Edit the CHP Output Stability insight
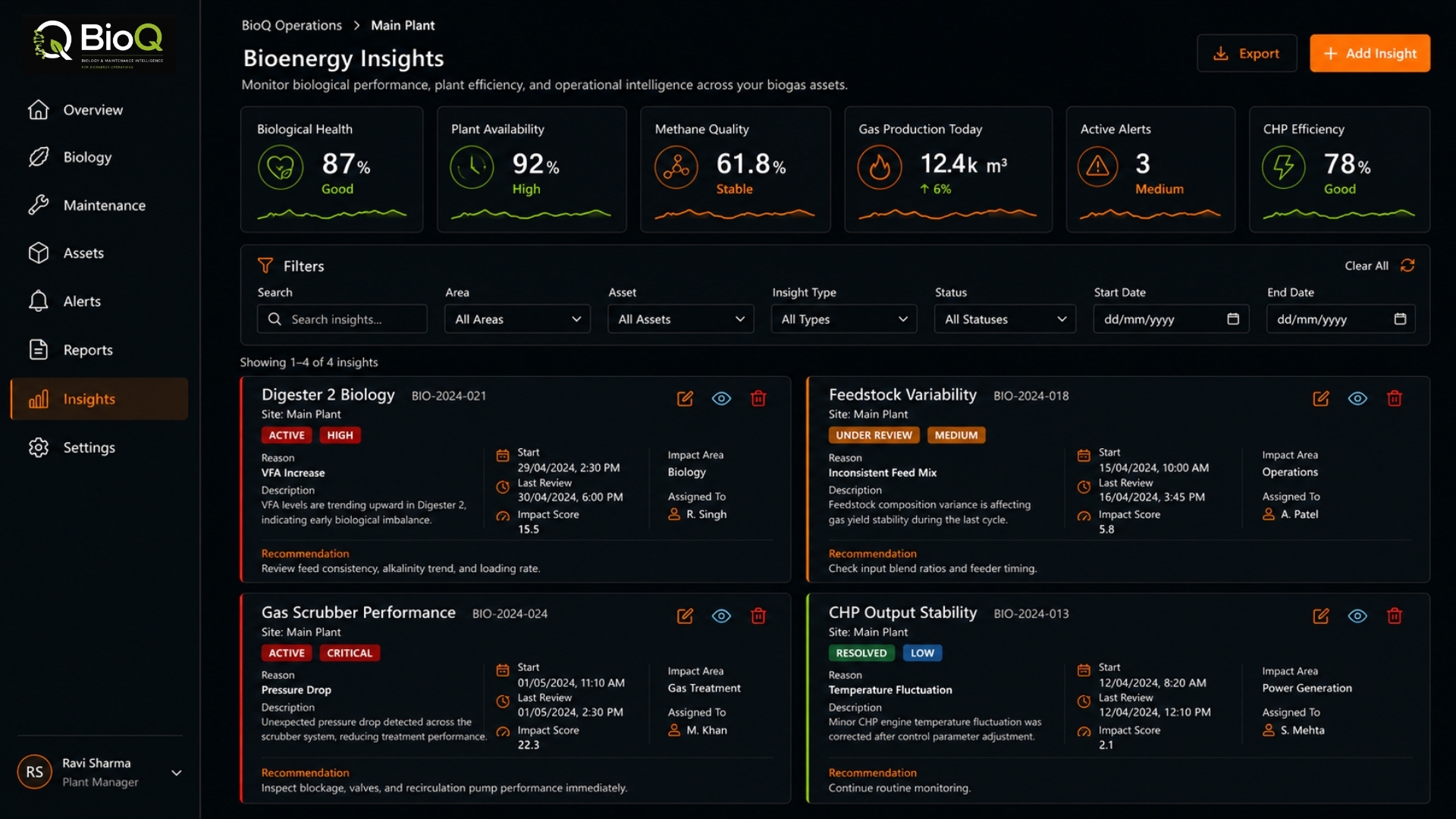Image resolution: width=1456 pixels, height=819 pixels. click(x=1321, y=616)
